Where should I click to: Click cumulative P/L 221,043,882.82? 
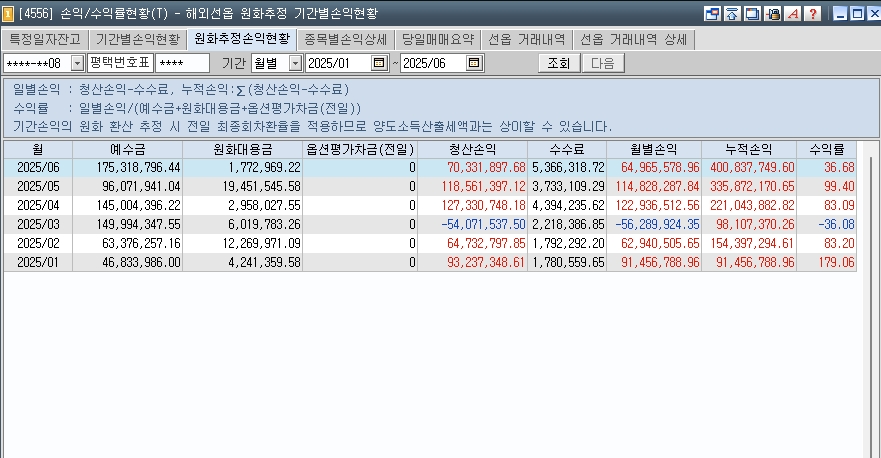[752, 206]
